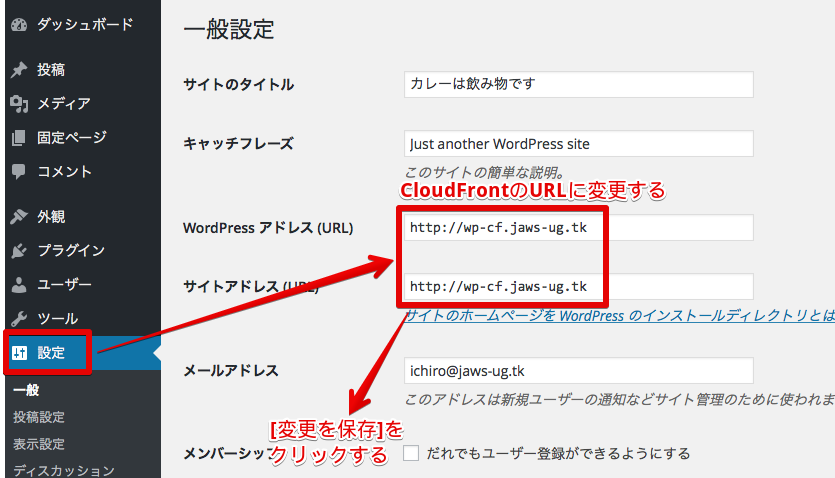Click the plug icon beside プラグイン
835x478 pixels.
[x=19, y=250]
